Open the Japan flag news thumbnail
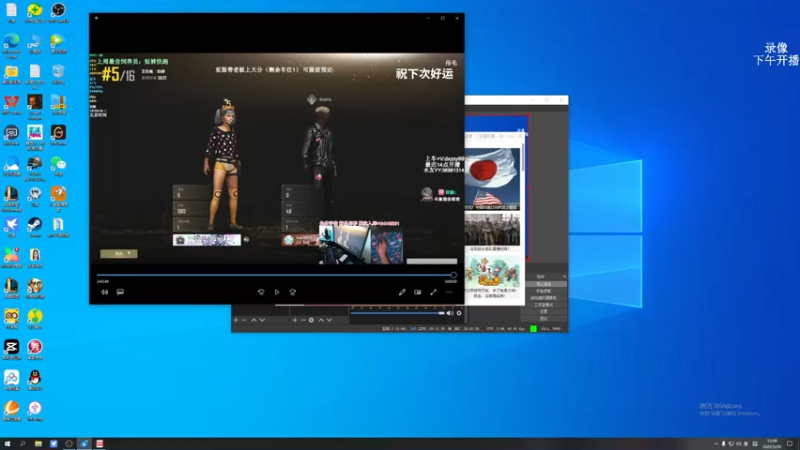Screen dimensions: 800x450 pos(492,177)
